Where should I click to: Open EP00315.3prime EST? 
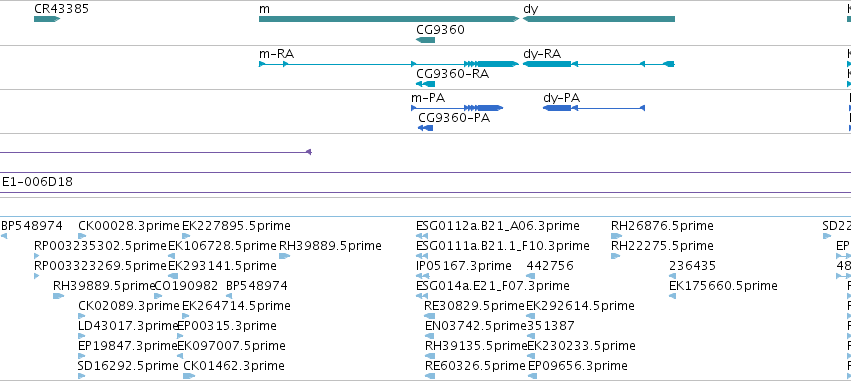click(227, 326)
